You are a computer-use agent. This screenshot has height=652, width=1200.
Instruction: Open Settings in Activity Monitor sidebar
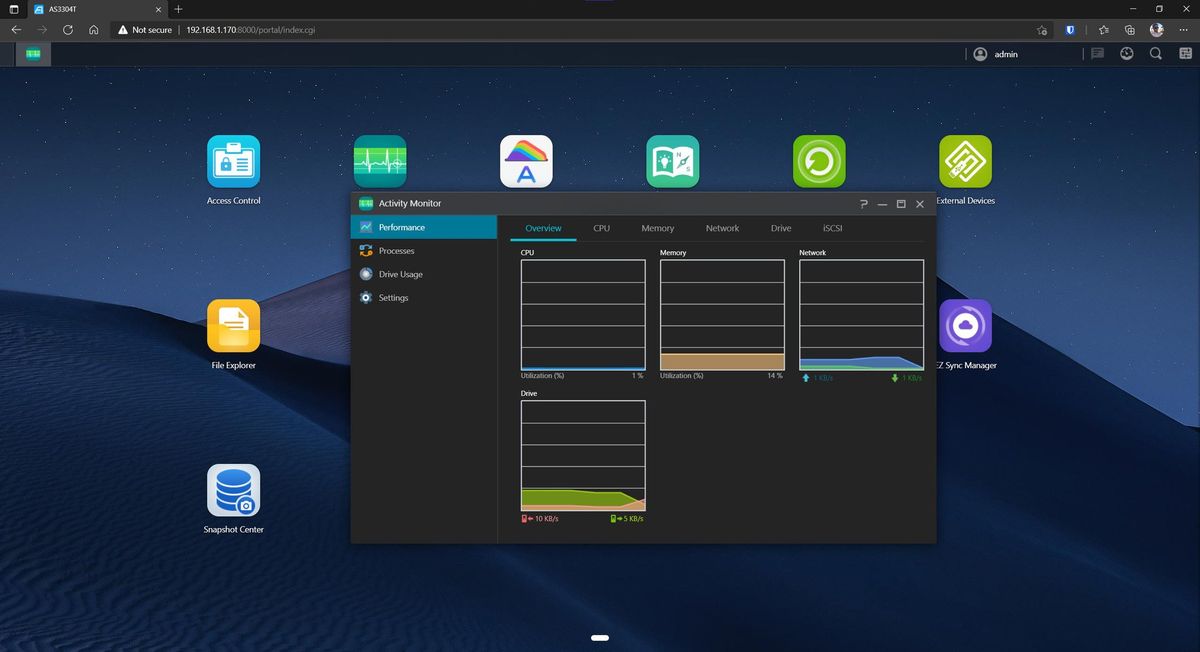click(424, 298)
